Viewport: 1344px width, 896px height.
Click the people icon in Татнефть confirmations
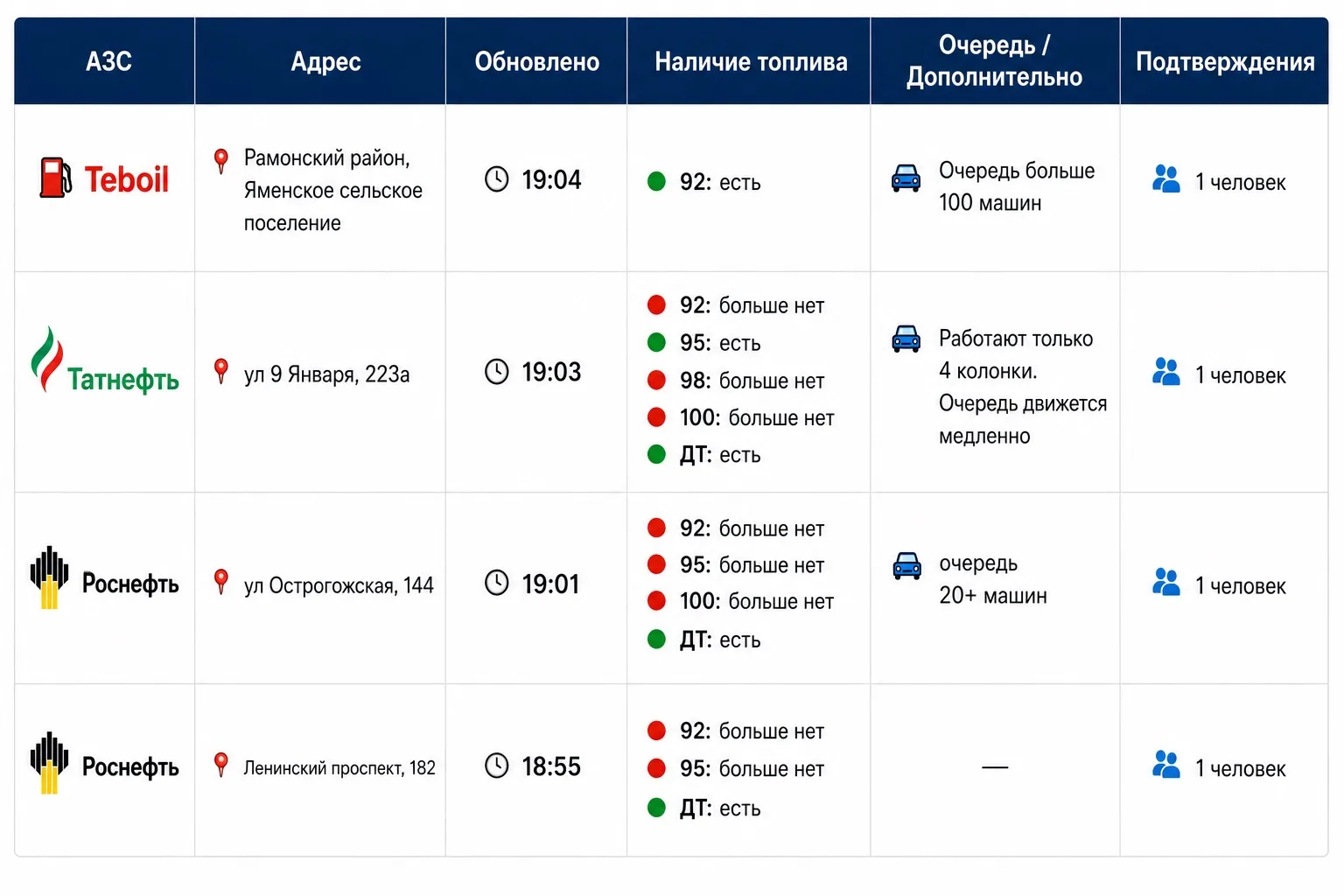coord(1166,372)
